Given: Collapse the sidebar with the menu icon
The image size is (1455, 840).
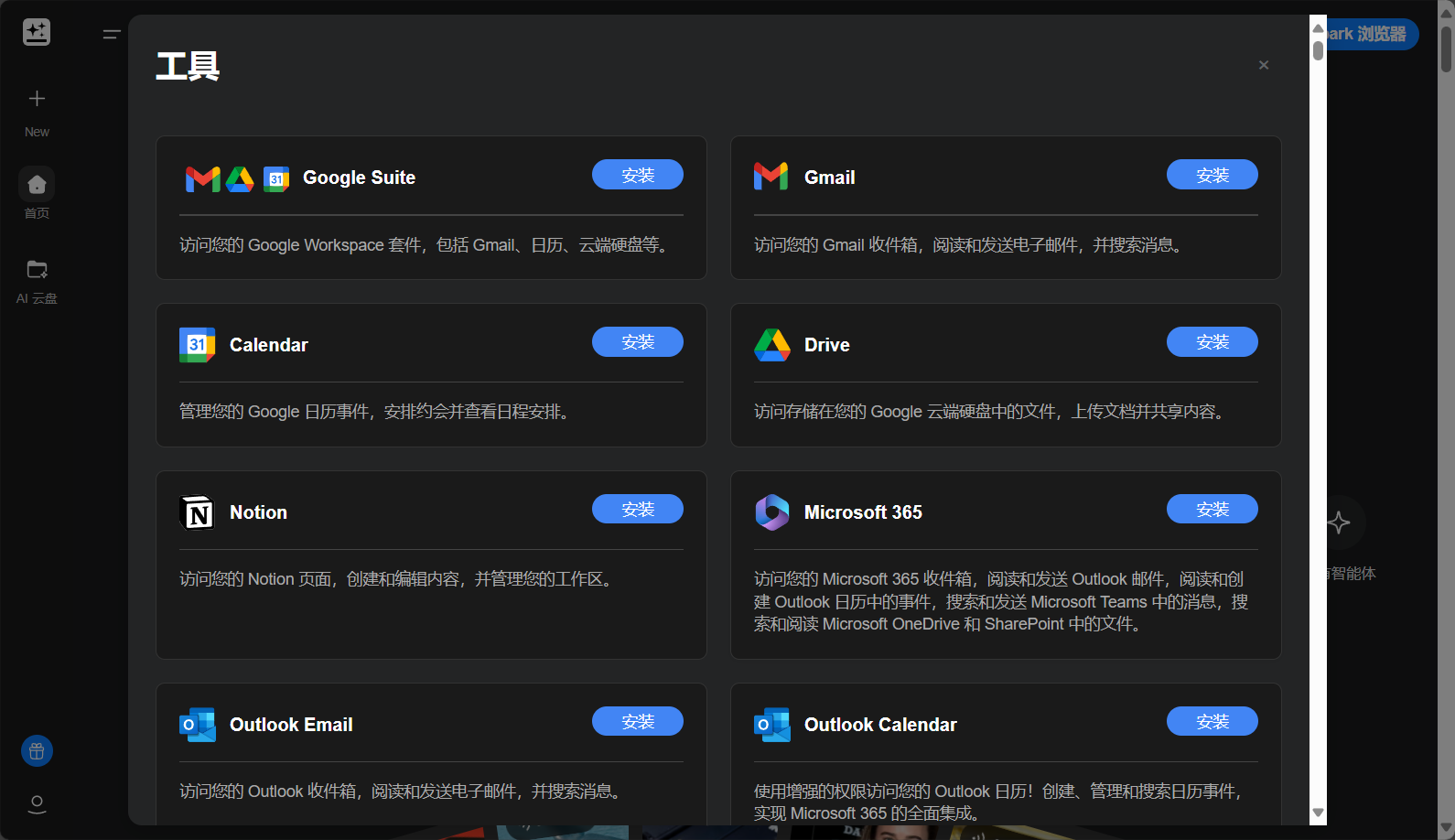Looking at the screenshot, I should click(x=112, y=35).
